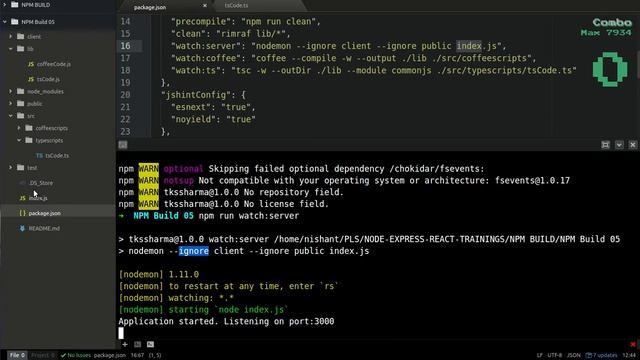
Task: Expand the client folder arrow
Action: [x=11, y=36]
